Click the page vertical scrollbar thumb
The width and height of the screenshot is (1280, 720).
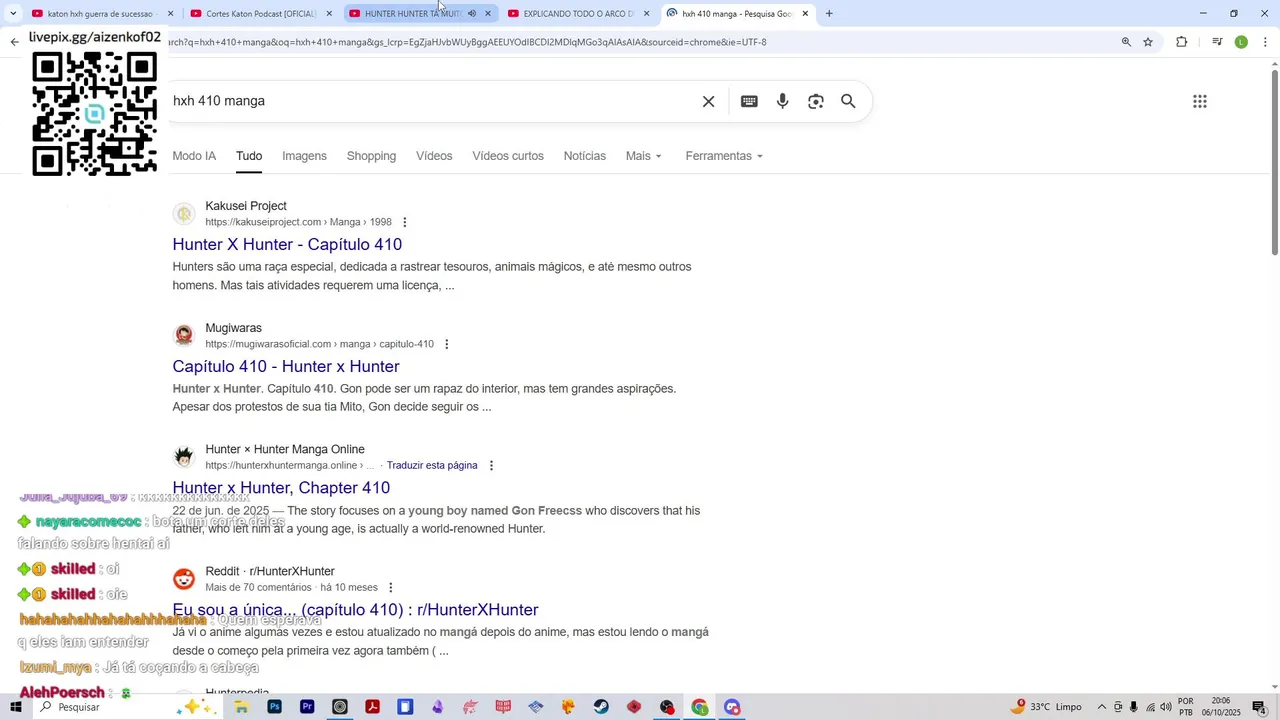click(x=1274, y=160)
